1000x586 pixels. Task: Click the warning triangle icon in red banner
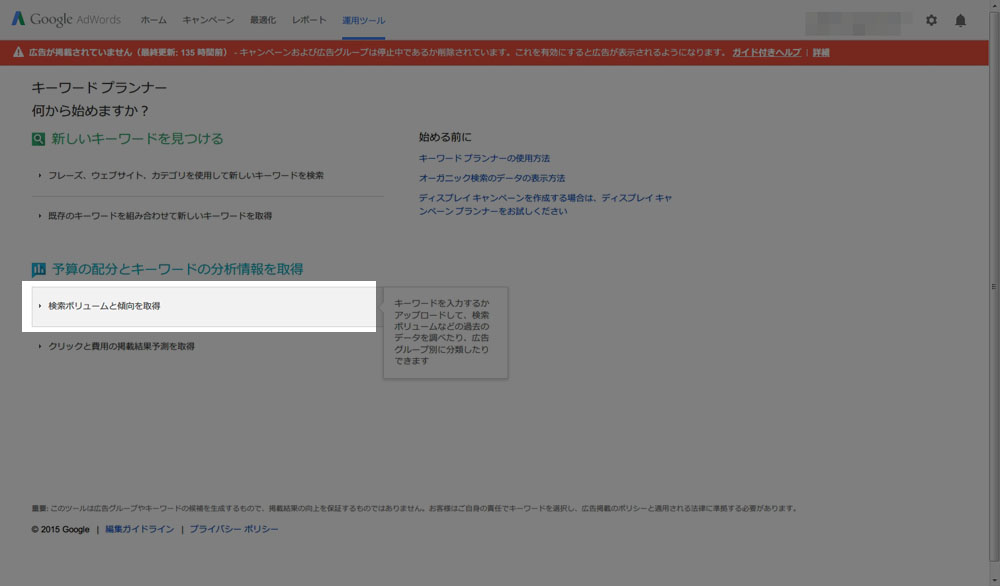[18, 53]
